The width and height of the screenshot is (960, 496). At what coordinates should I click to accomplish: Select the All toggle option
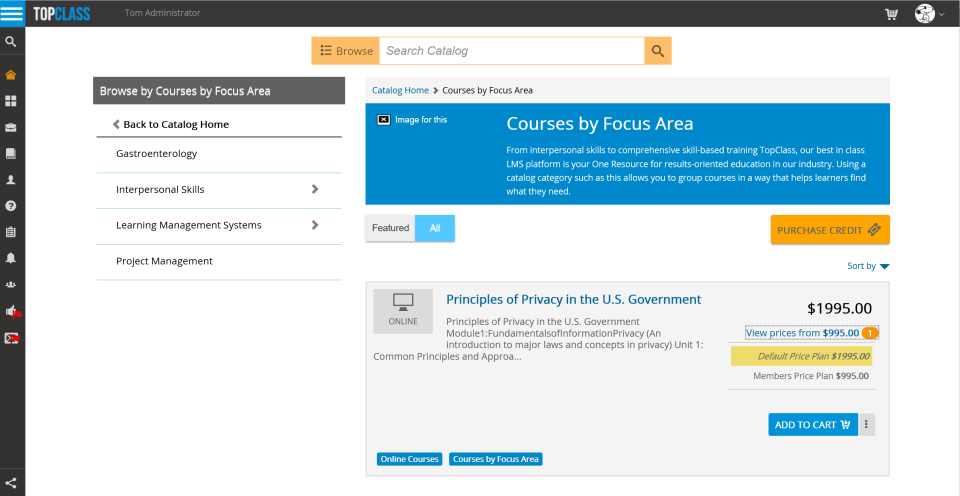(435, 228)
